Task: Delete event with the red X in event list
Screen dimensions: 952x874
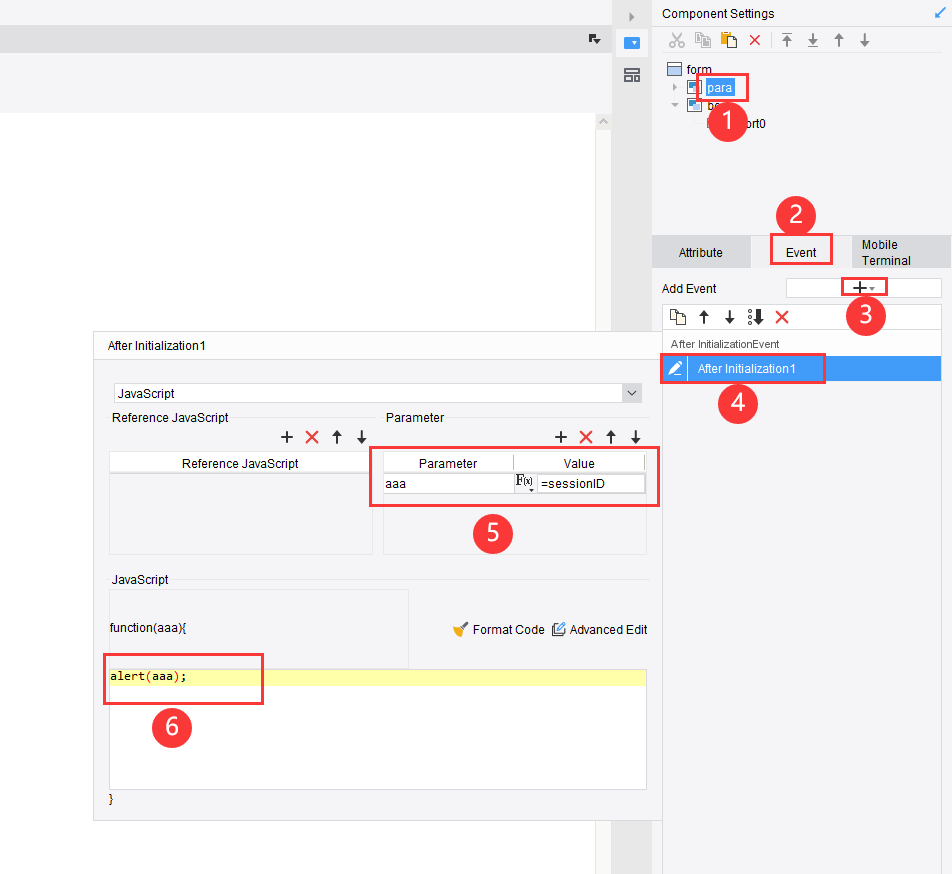Action: (x=782, y=317)
